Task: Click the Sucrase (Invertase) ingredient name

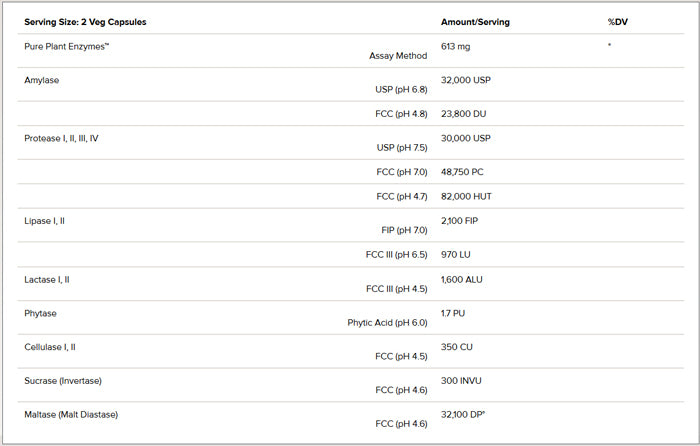Action: point(63,381)
